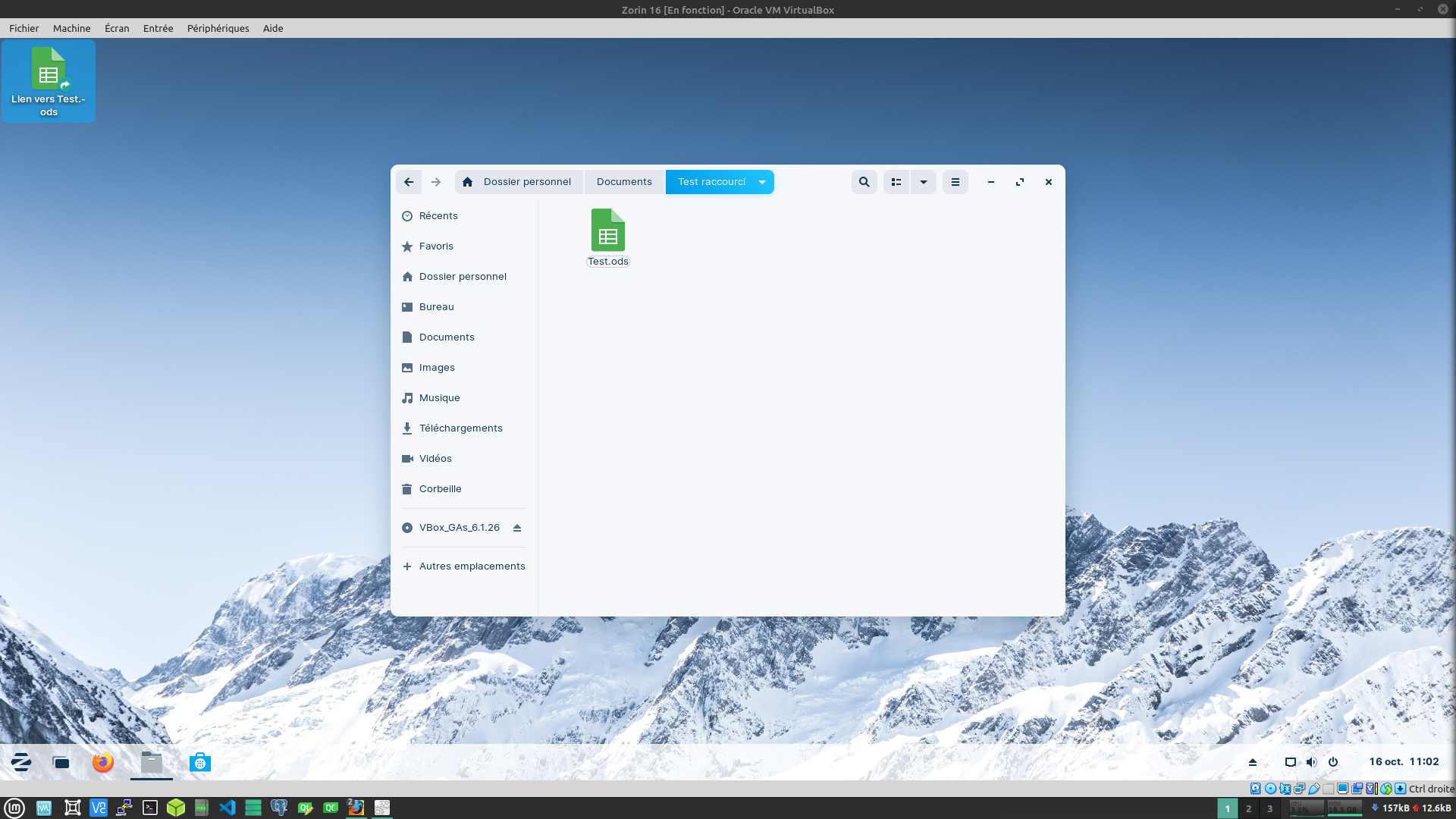
Task: Go to Téléchargements folder
Action: coord(460,428)
